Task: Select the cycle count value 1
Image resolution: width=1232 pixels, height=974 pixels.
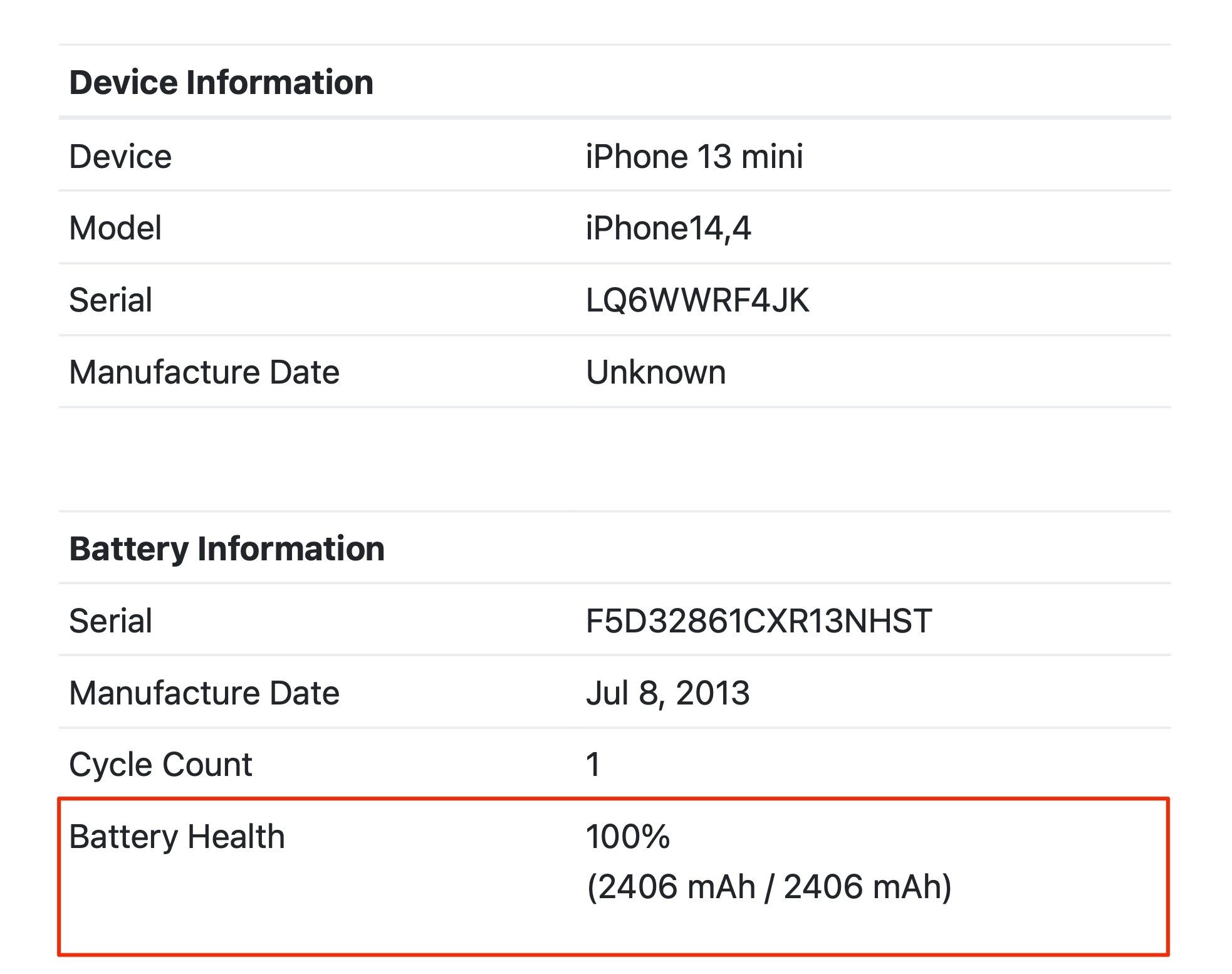Action: [593, 765]
